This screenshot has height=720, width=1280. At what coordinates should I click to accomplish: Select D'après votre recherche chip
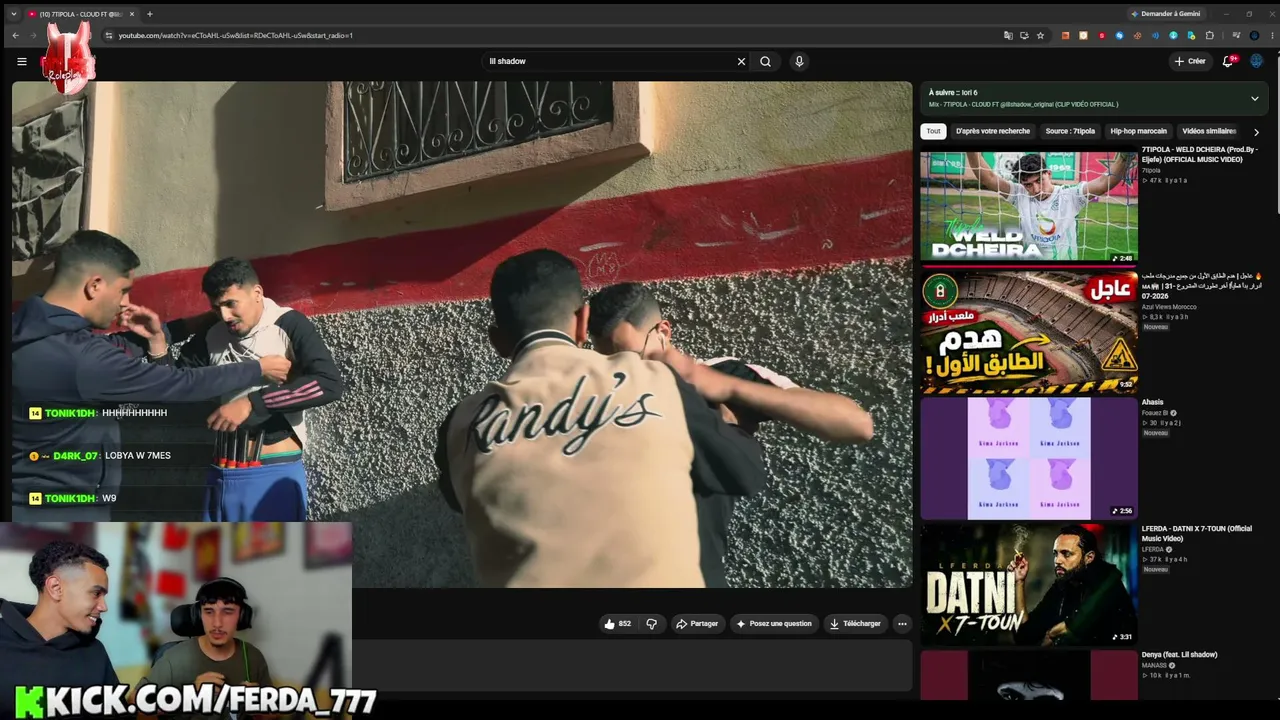click(992, 131)
